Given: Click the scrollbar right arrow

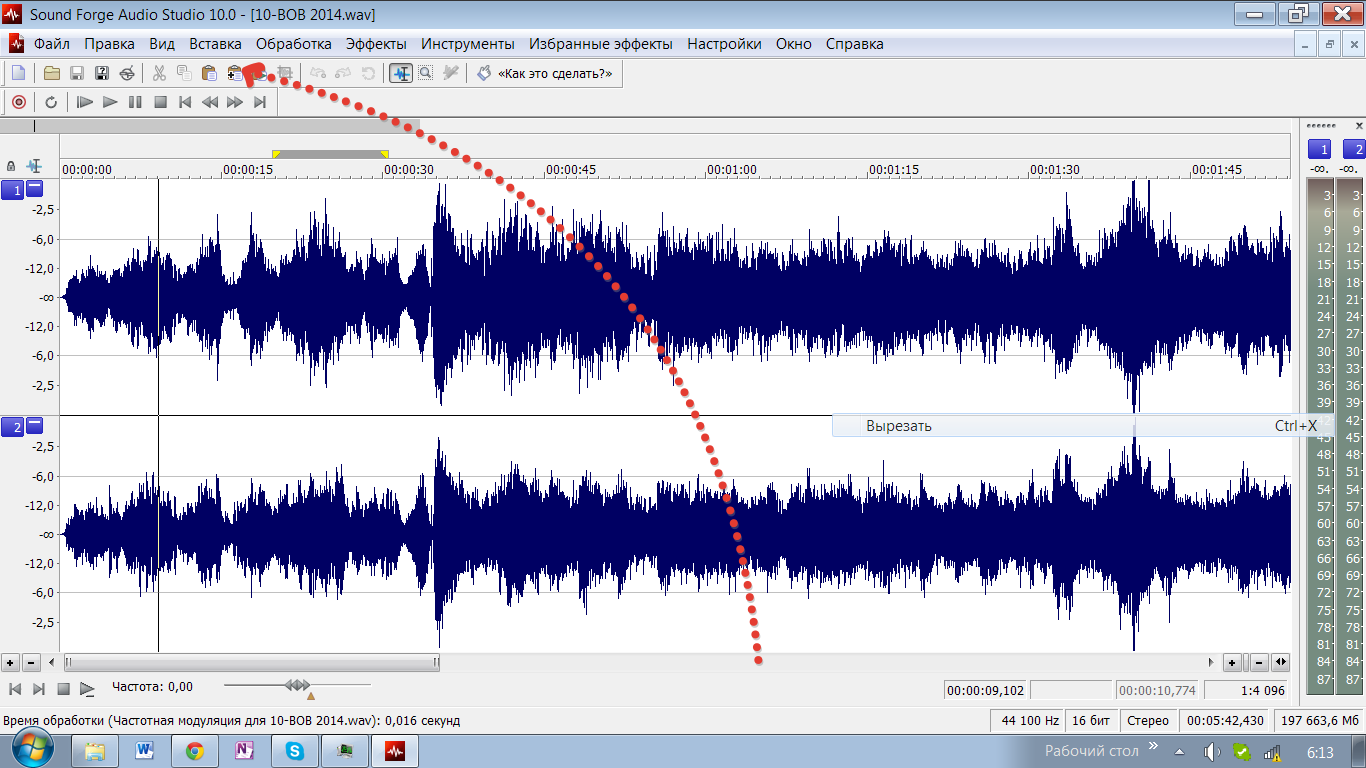Looking at the screenshot, I should point(1212,662).
